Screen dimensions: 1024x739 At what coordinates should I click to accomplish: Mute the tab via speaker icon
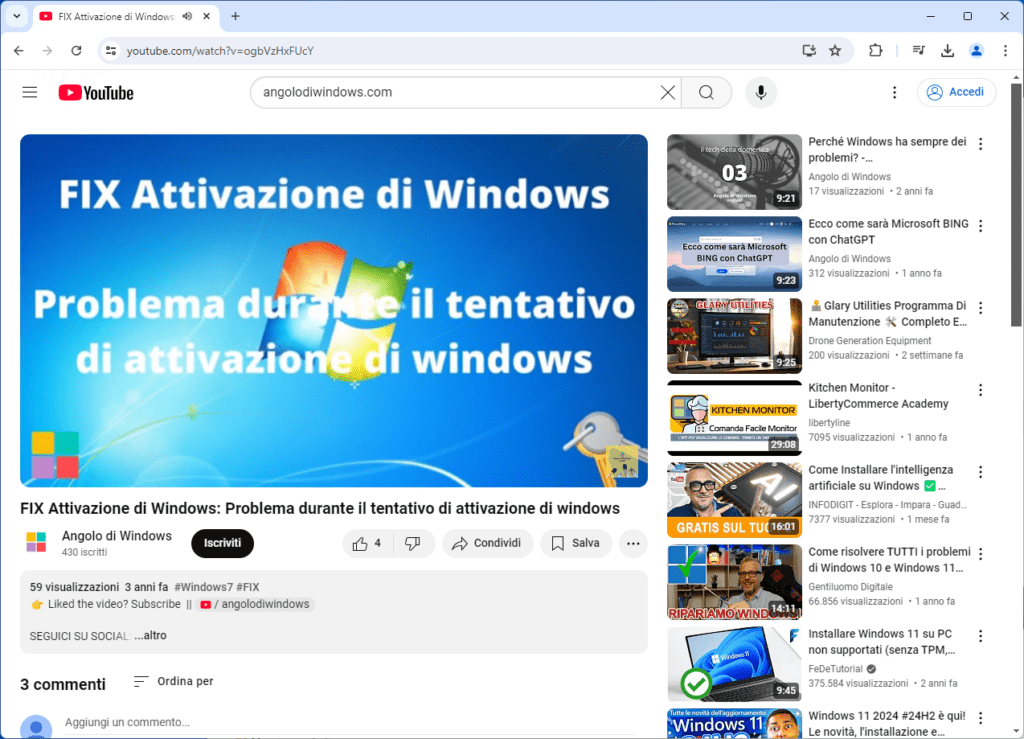coord(187,16)
